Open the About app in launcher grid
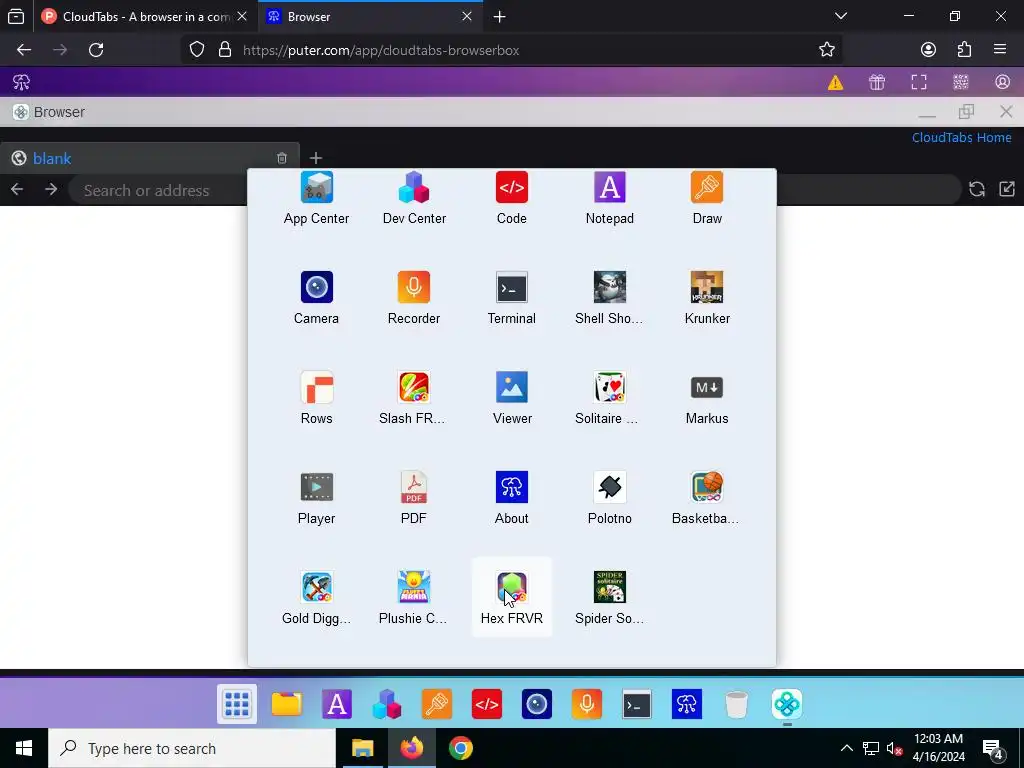 [x=511, y=498]
